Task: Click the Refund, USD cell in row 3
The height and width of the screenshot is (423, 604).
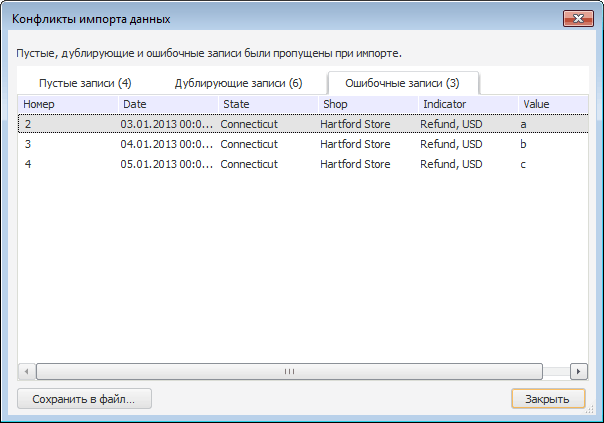Action: click(452, 144)
